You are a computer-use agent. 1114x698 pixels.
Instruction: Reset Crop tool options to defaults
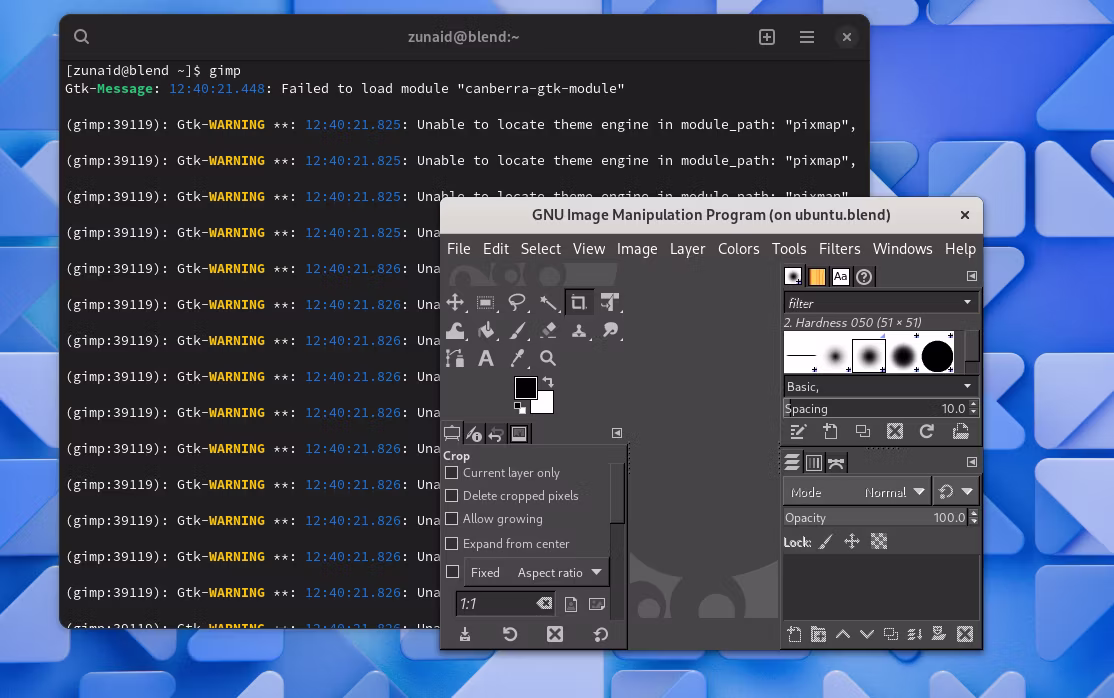click(x=600, y=634)
